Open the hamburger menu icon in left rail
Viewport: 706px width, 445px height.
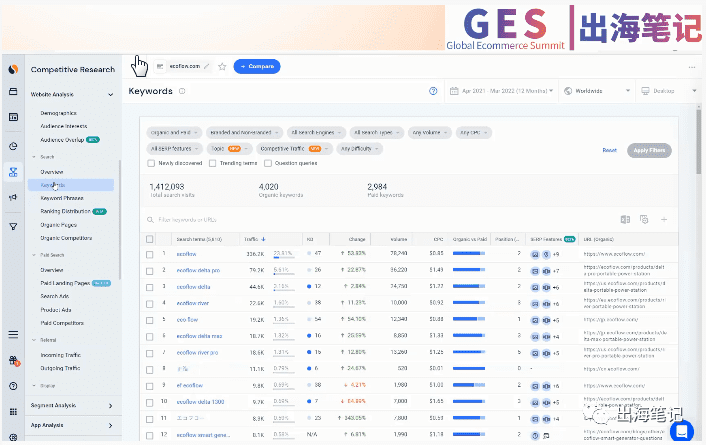(13, 334)
